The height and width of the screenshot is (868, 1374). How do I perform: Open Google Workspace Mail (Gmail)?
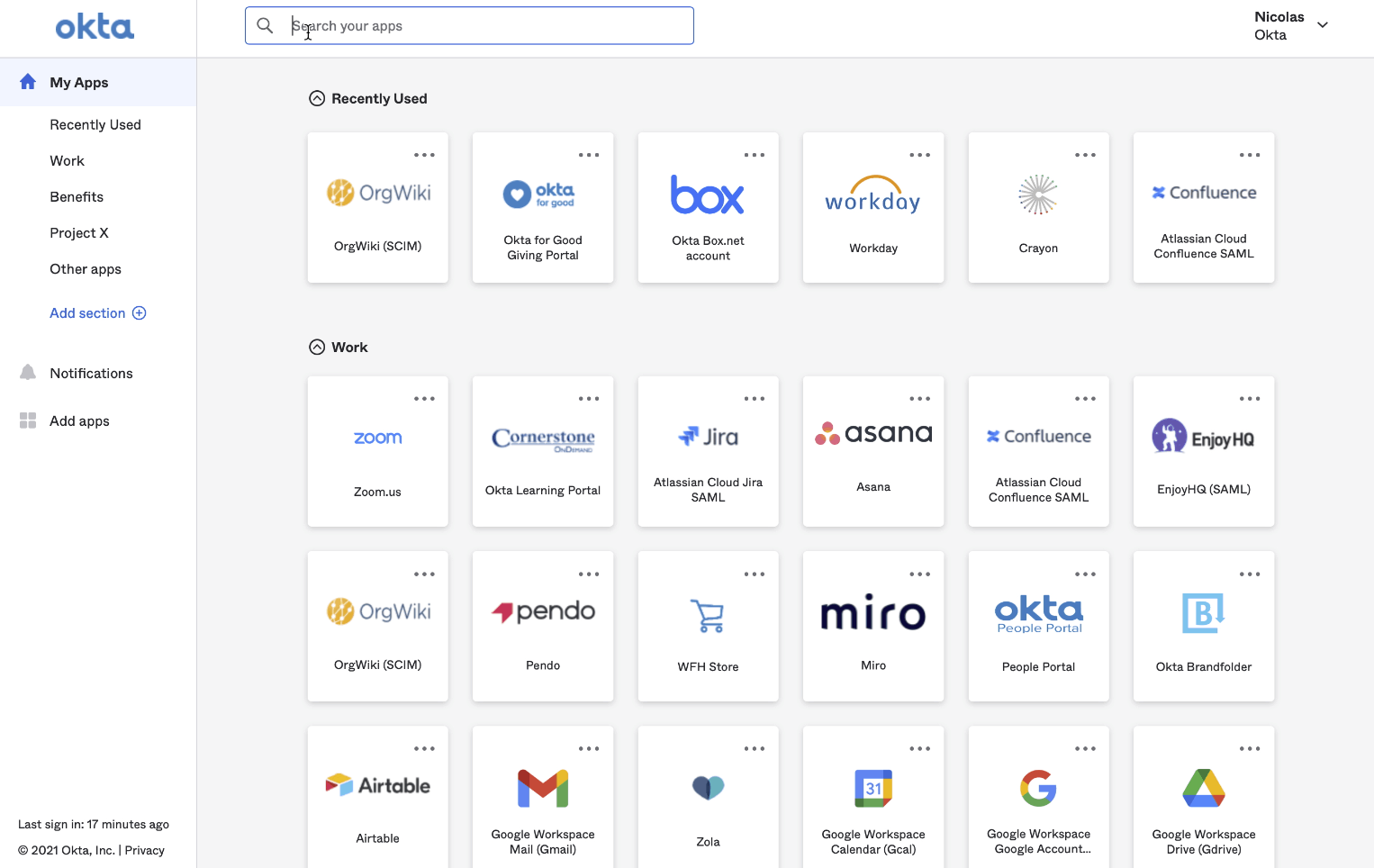point(543,797)
